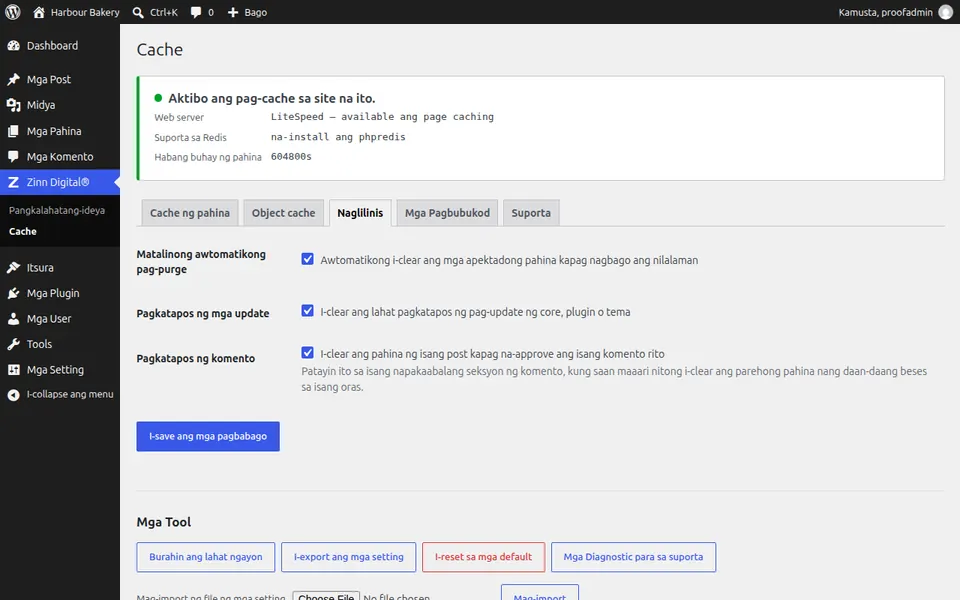Open Mga Diagnostic para sa suporta

[633, 557]
